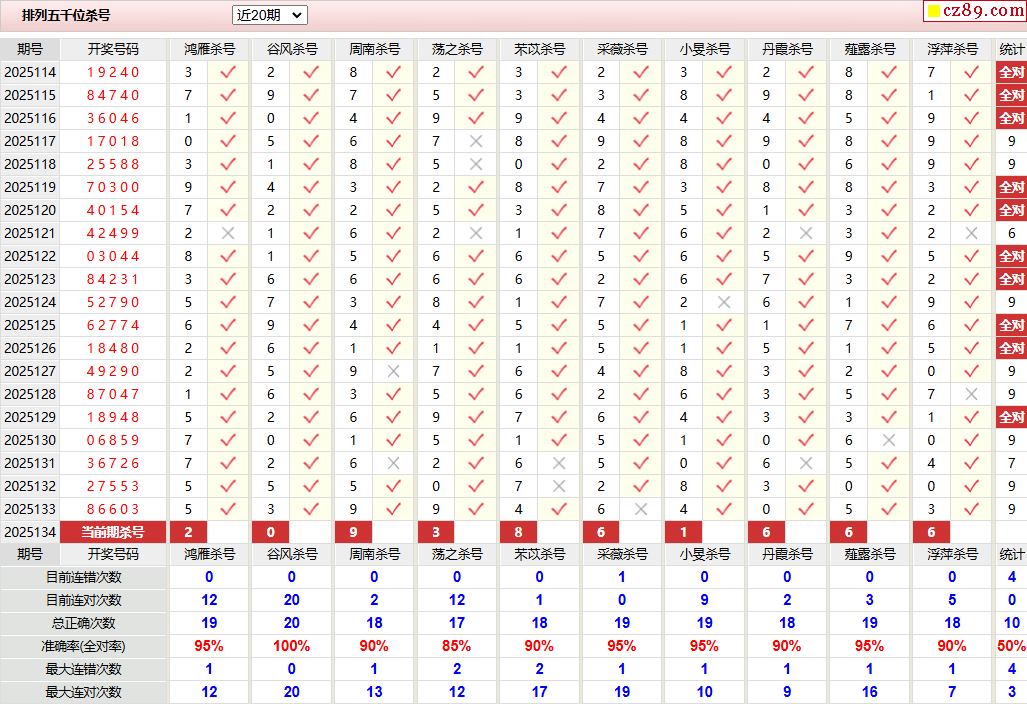Click the 总正确次数 row label
The width and height of the screenshot is (1027, 704).
coord(83,623)
